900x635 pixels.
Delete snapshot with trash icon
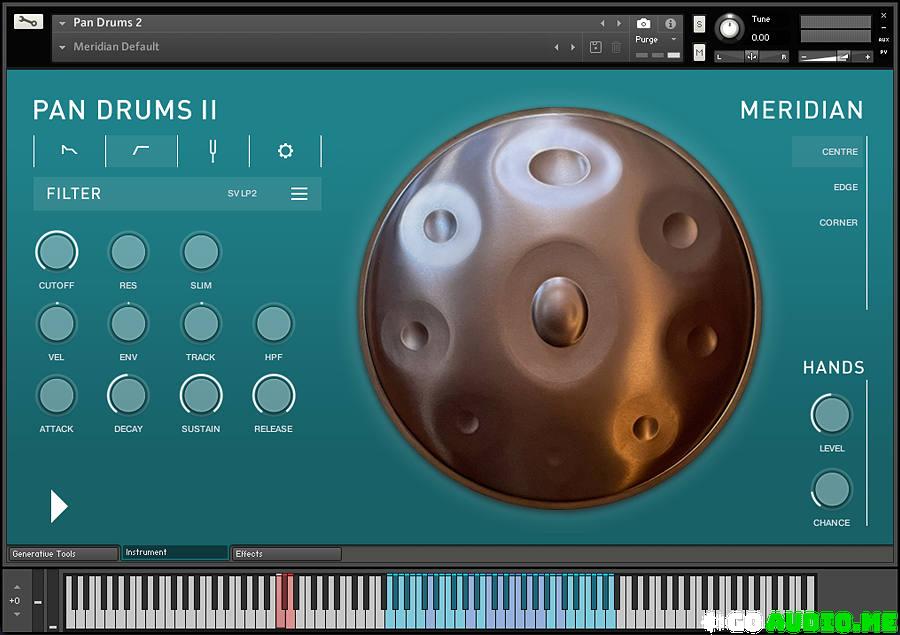pos(616,47)
